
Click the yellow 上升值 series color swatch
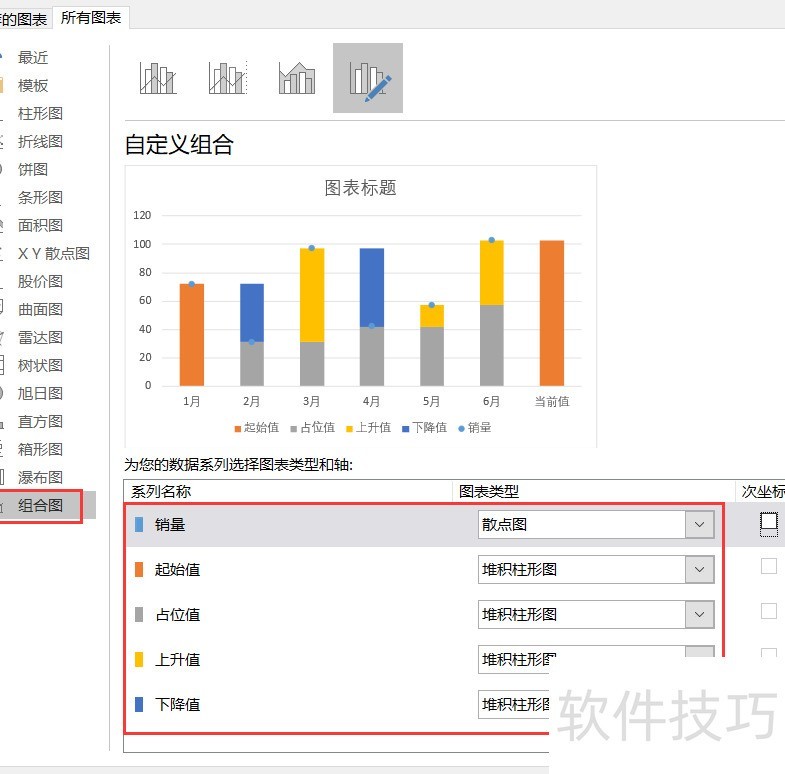139,660
